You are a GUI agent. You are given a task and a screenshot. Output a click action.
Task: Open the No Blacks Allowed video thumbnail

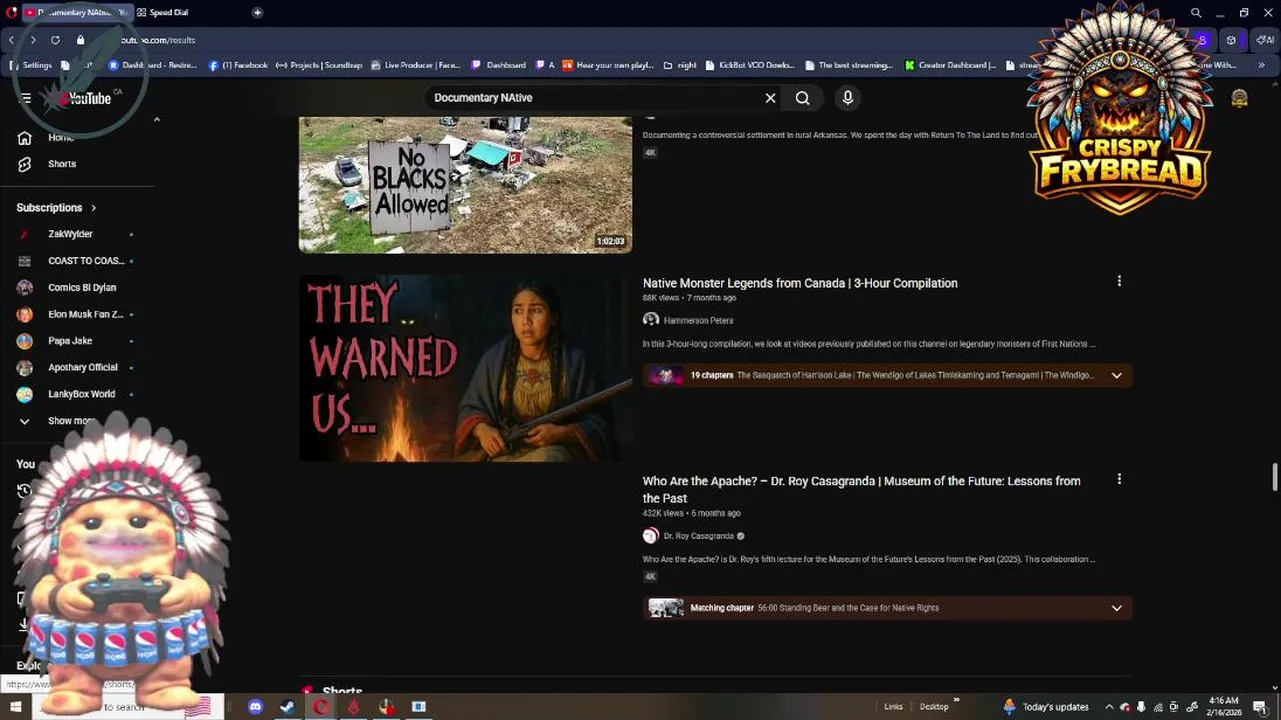click(x=465, y=185)
